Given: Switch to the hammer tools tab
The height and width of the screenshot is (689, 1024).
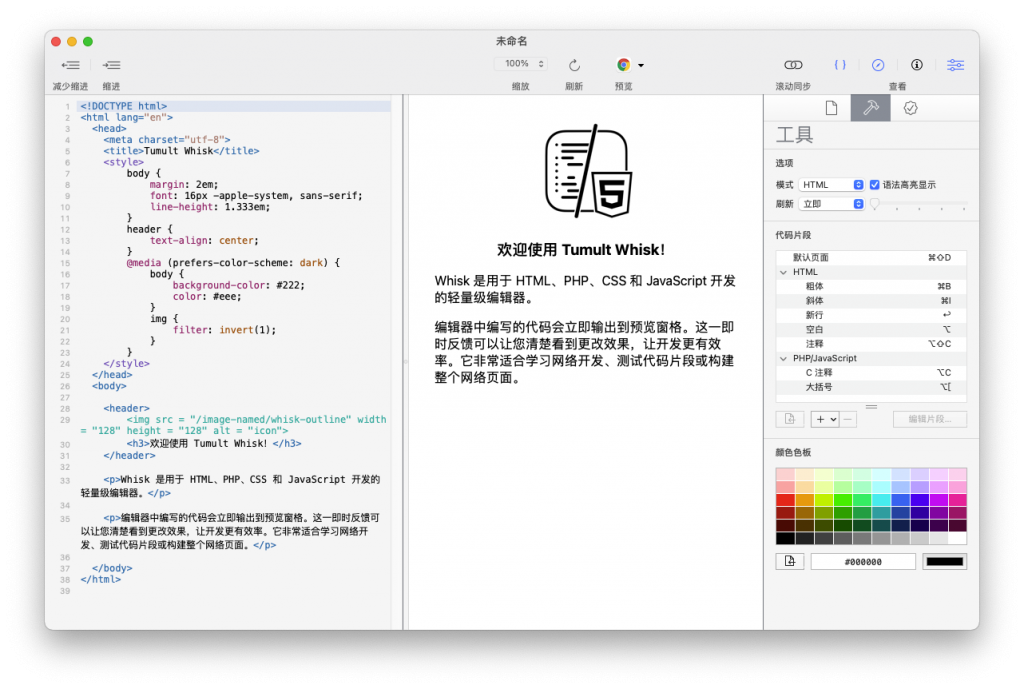Looking at the screenshot, I should pos(871,108).
